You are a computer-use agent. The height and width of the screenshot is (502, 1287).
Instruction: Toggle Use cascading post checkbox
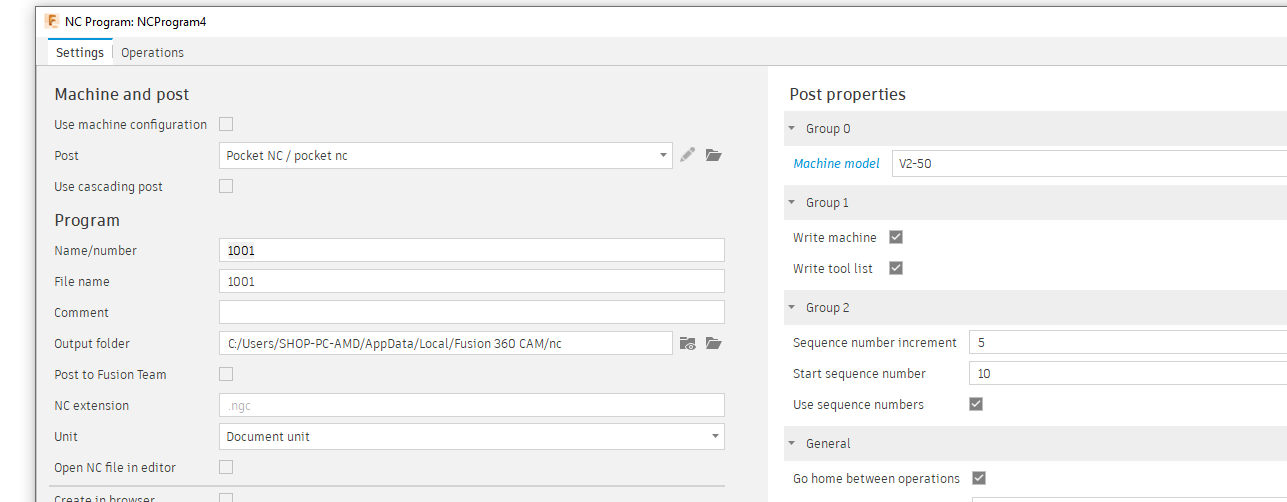226,186
